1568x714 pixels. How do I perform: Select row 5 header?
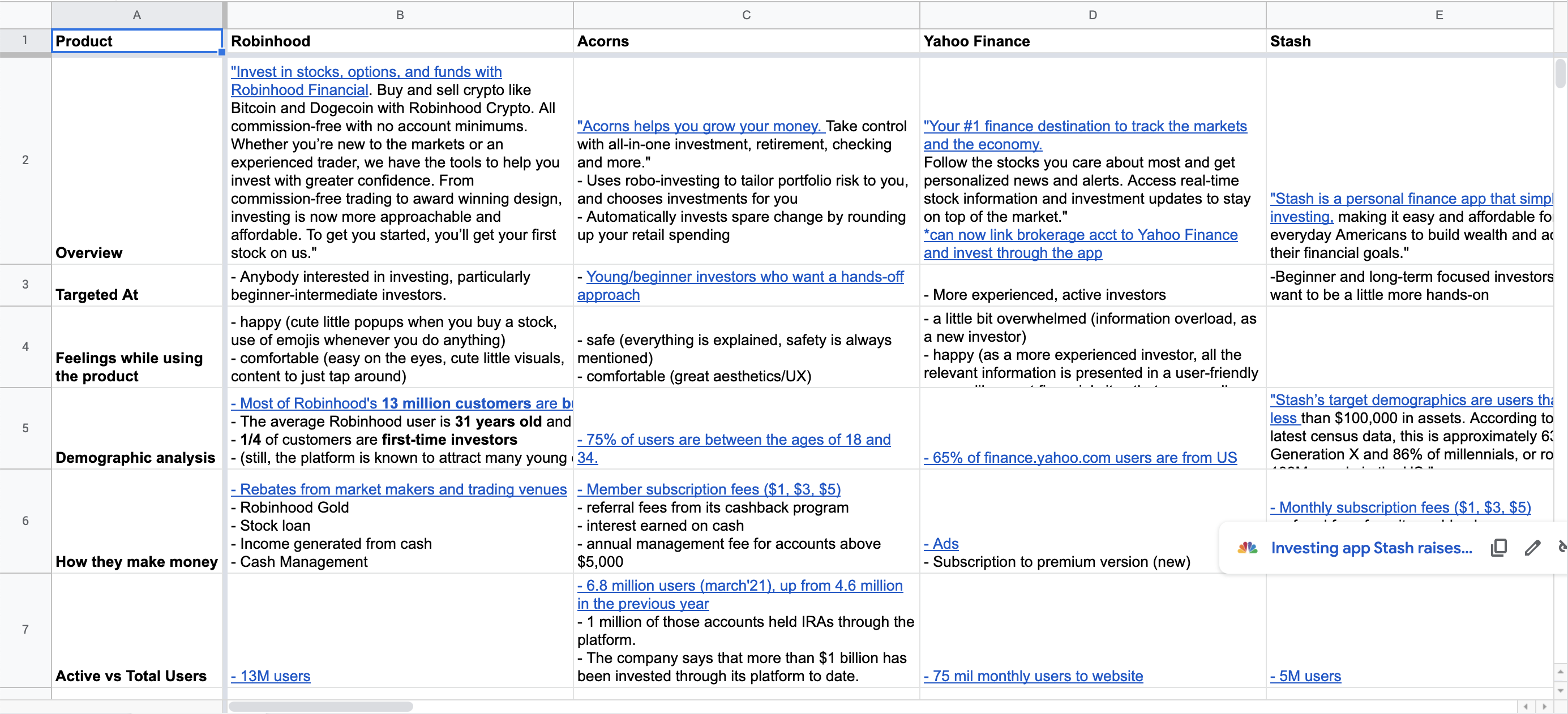pos(25,428)
